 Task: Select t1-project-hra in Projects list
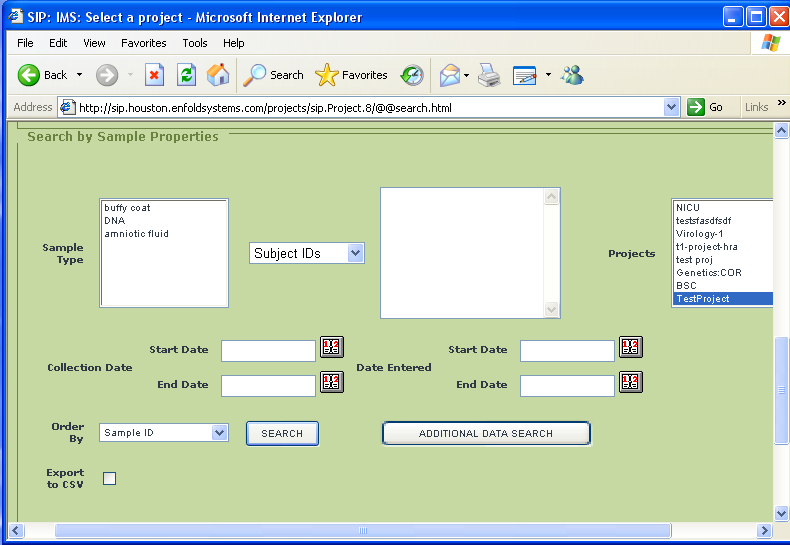point(723,247)
